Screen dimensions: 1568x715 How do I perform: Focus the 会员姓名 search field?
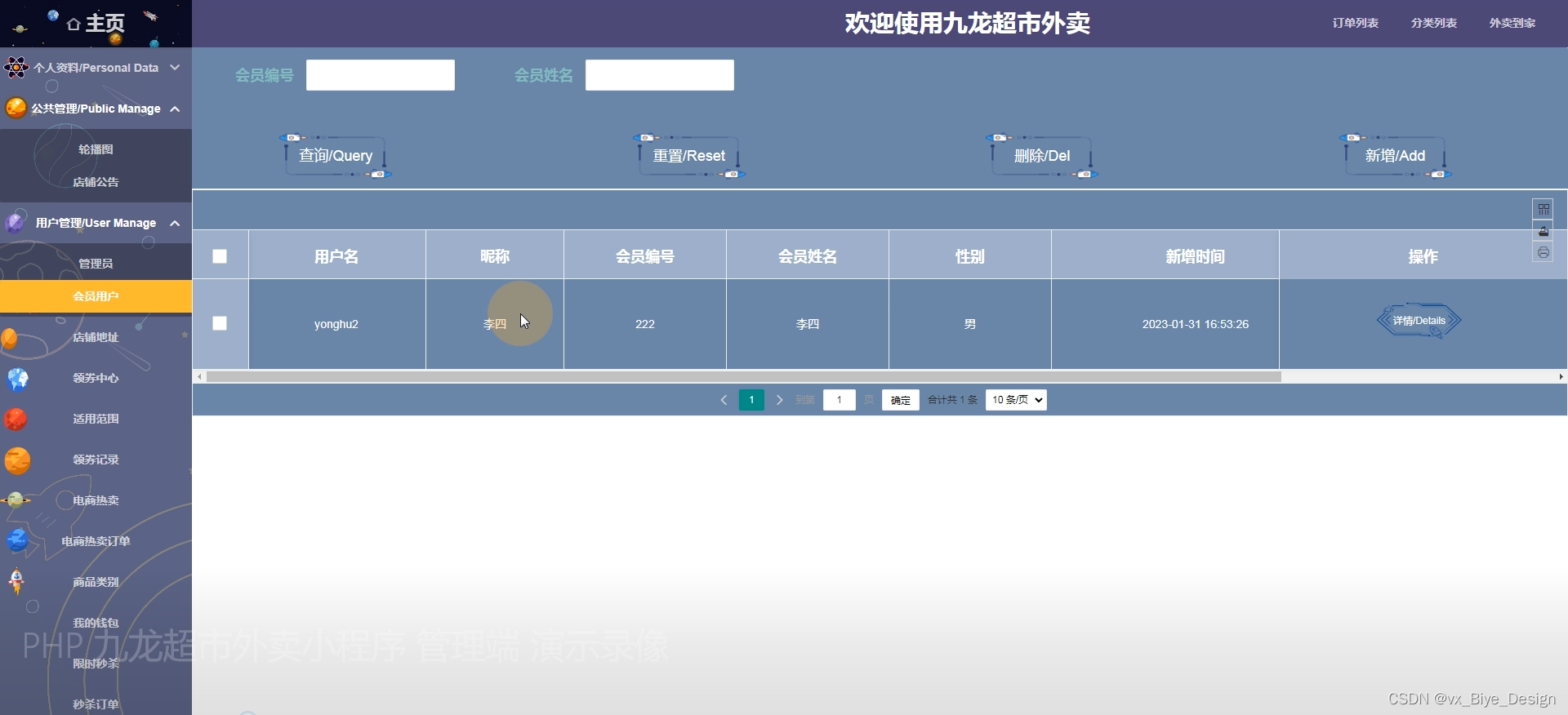coord(660,75)
